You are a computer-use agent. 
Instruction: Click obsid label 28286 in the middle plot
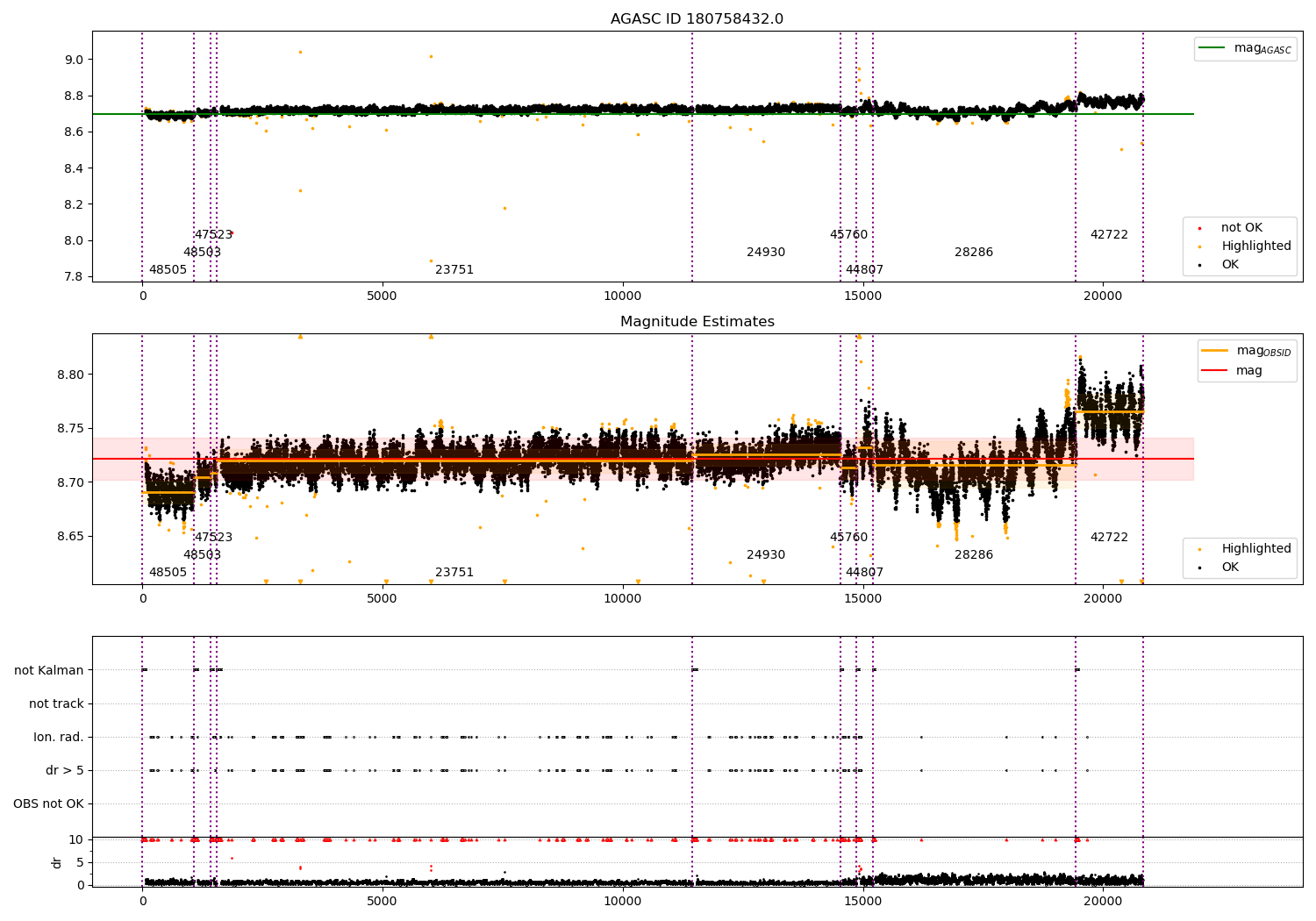coord(974,555)
